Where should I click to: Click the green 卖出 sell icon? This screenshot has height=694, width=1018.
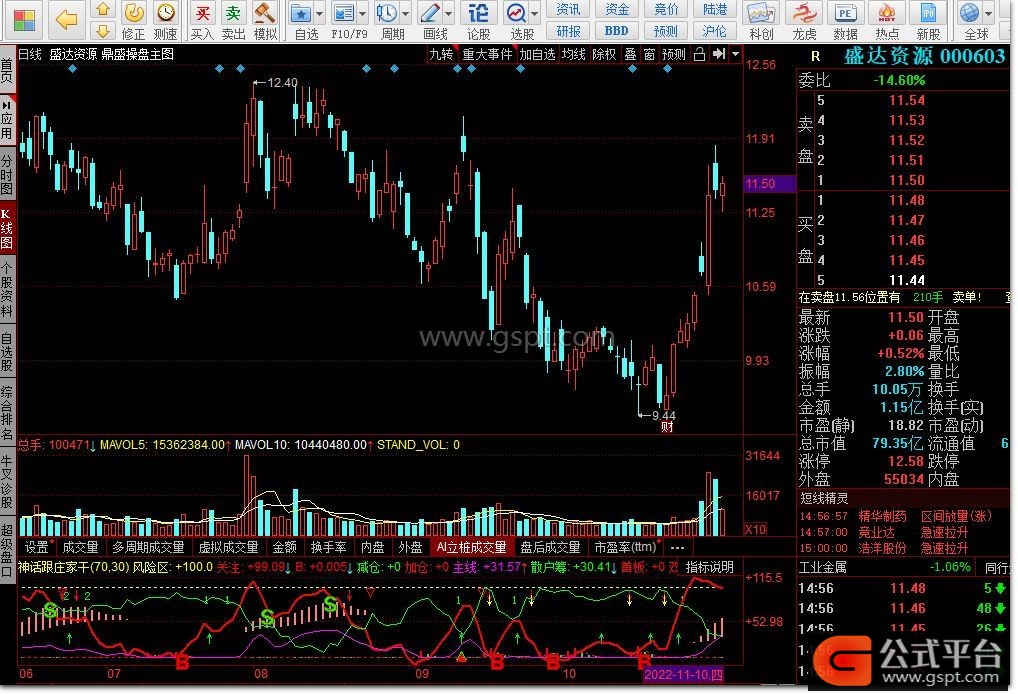233,12
